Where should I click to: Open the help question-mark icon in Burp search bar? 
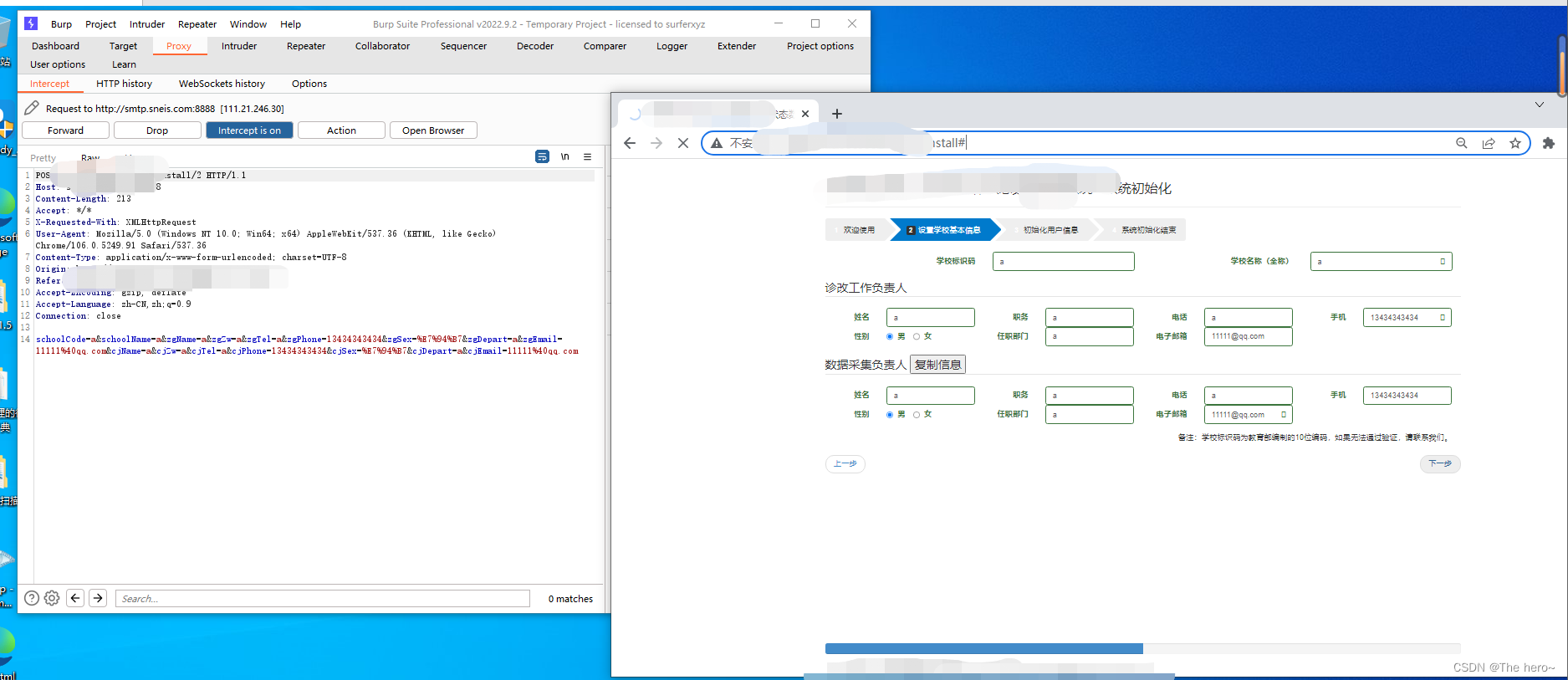tap(32, 598)
